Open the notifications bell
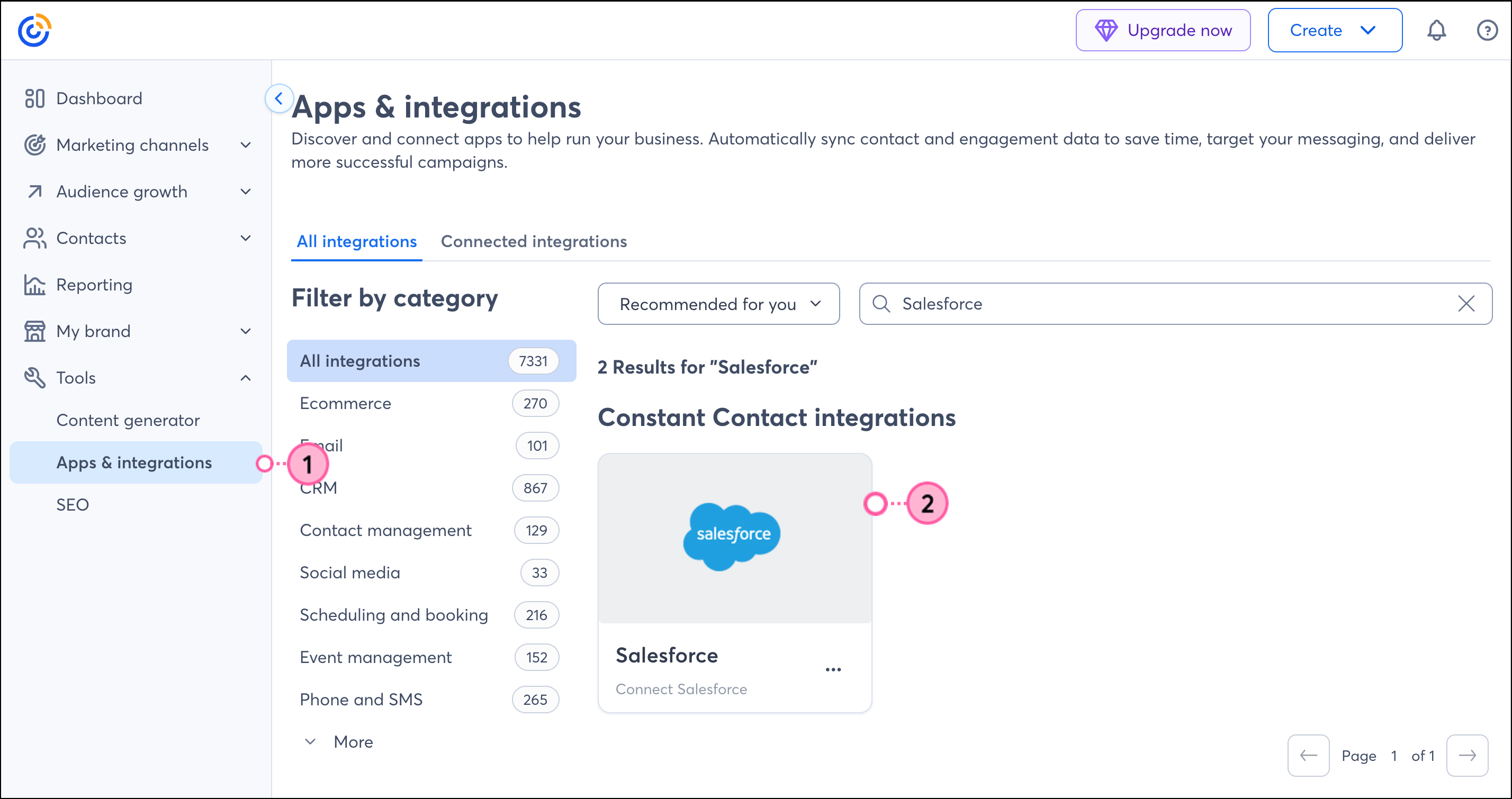The image size is (1512, 799). coord(1436,31)
